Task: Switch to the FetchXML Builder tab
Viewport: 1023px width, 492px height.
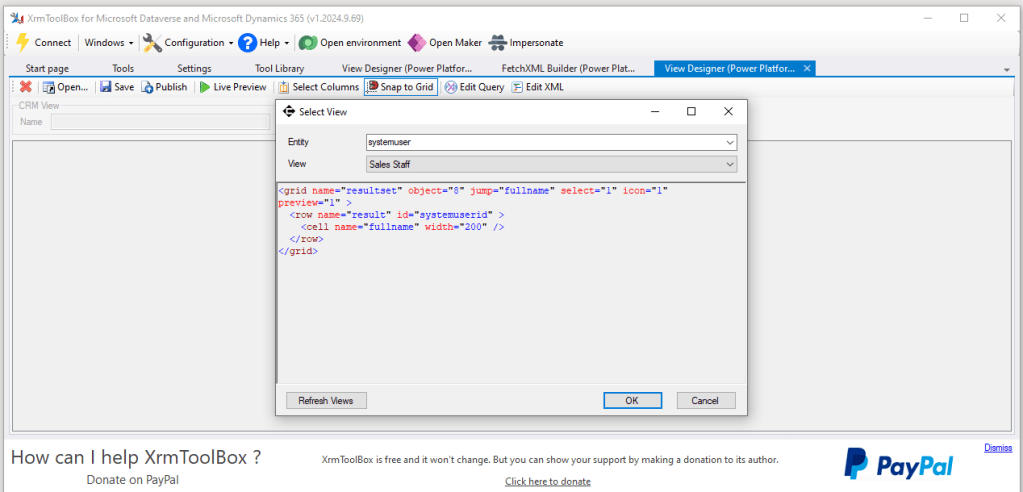Action: (568, 68)
